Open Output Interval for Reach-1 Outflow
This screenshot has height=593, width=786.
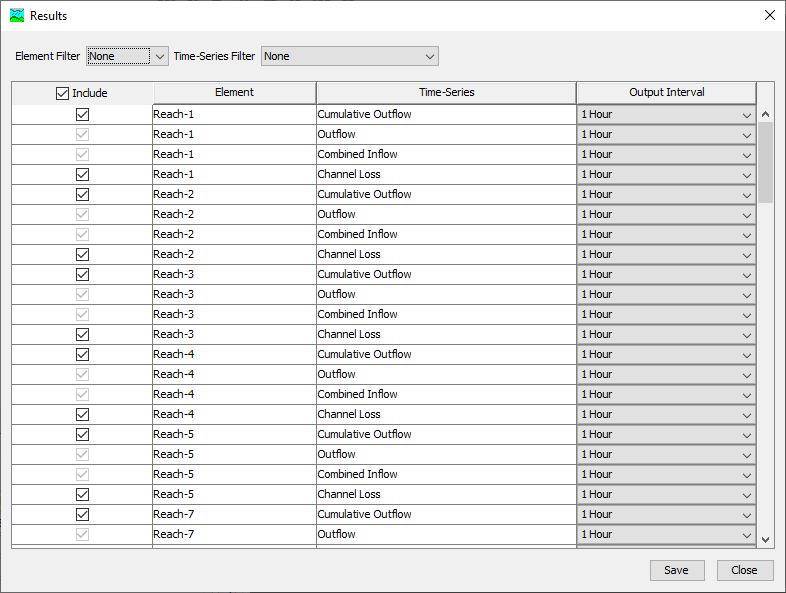(x=666, y=134)
